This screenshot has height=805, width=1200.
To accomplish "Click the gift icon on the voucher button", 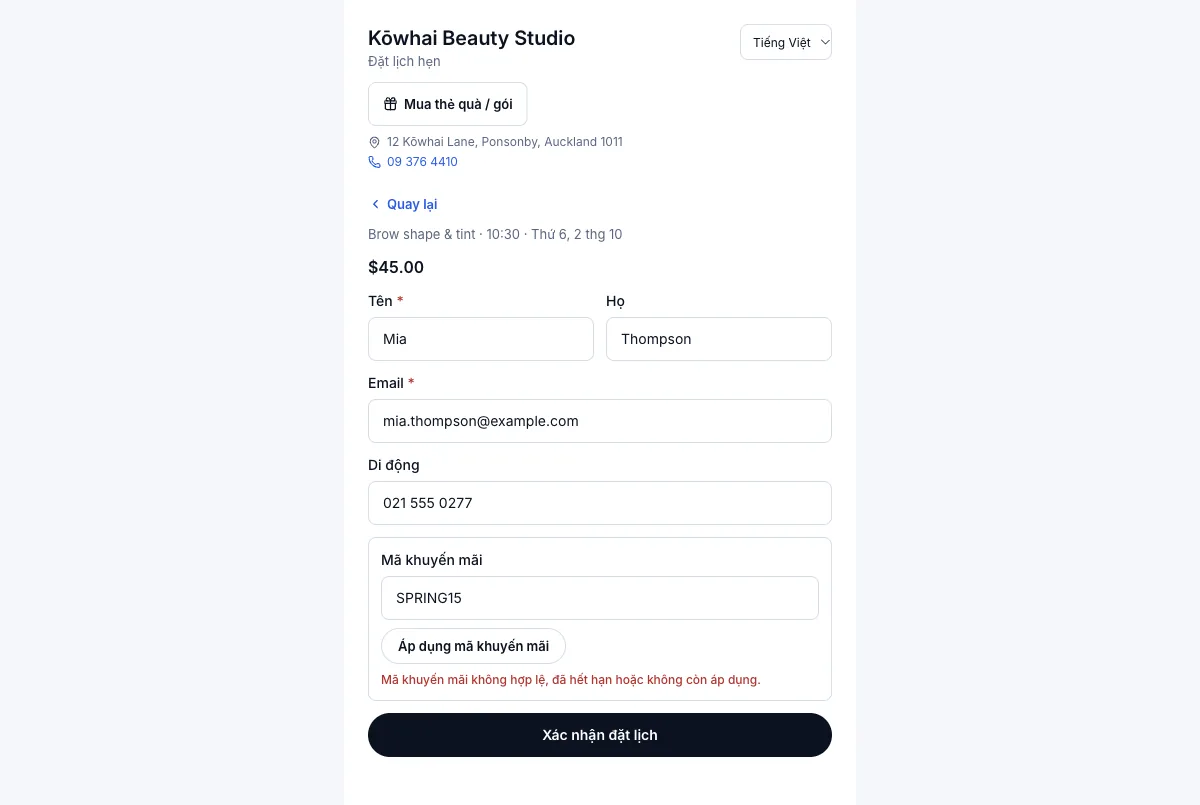I will click(x=391, y=104).
